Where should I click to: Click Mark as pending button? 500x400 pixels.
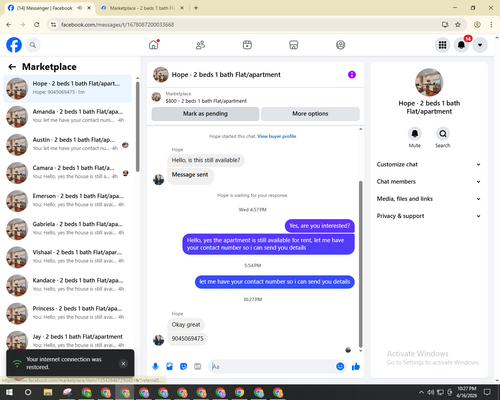pos(205,114)
